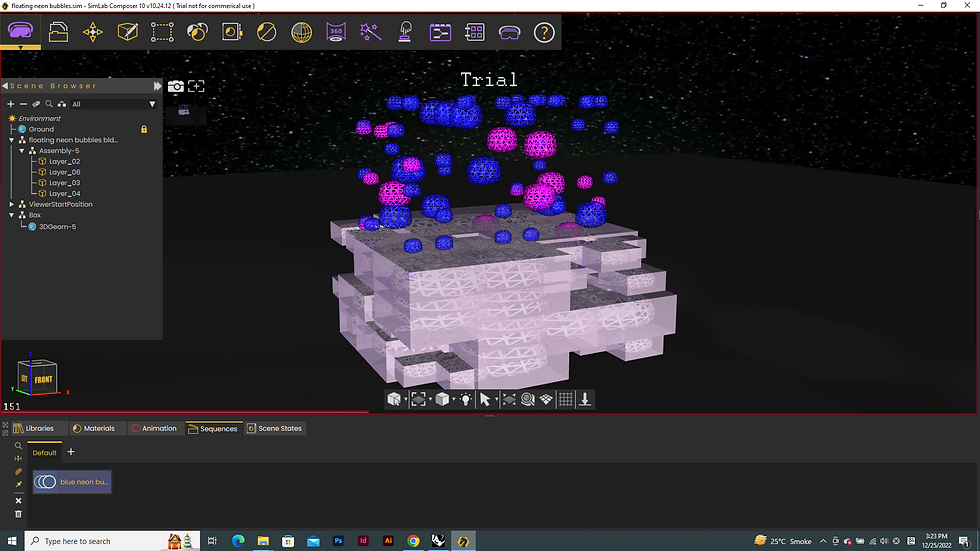The image size is (980, 551).
Task: Open the file folder tool in the toolbar
Action: [58, 32]
